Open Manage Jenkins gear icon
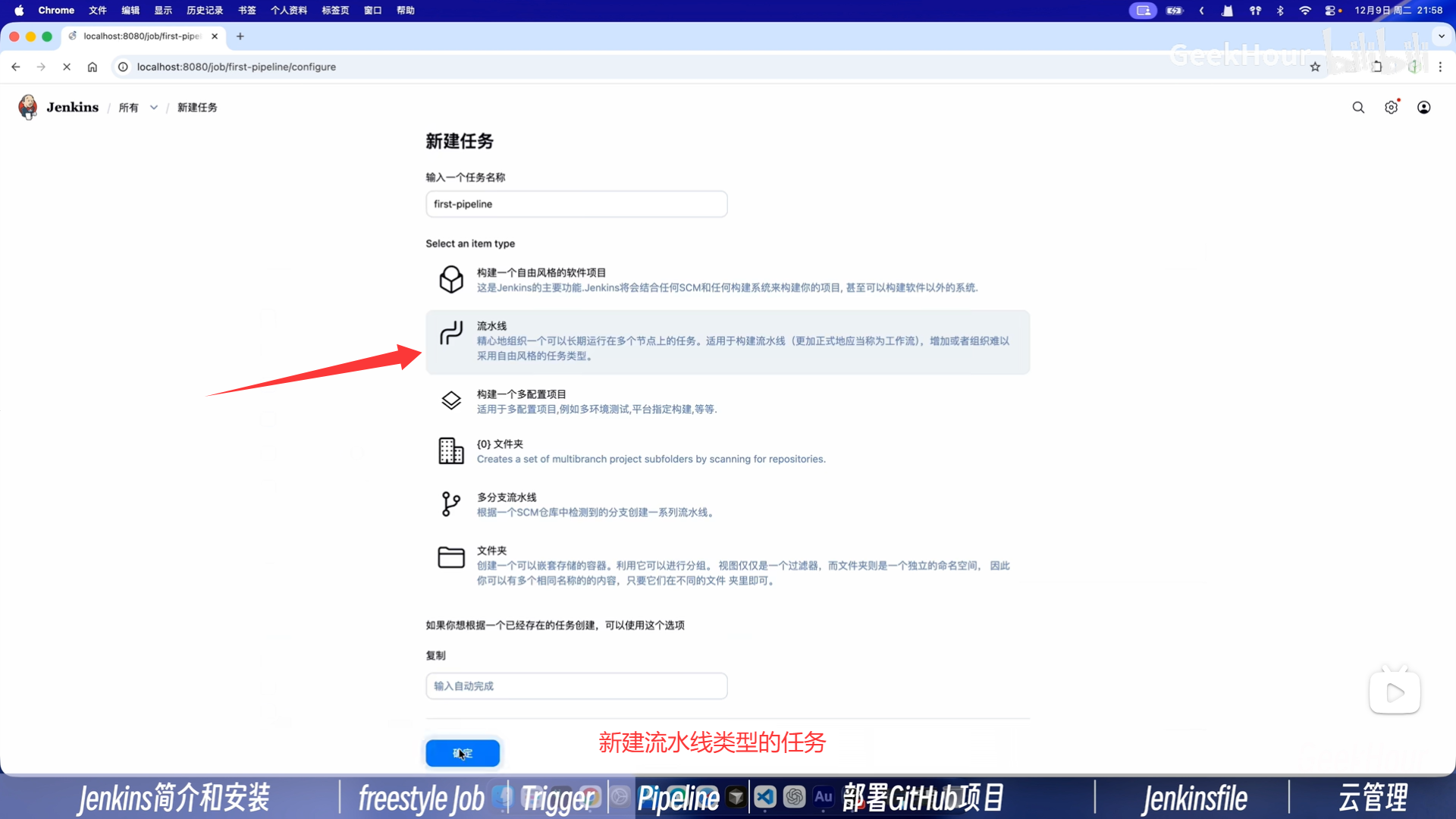 coord(1391,108)
